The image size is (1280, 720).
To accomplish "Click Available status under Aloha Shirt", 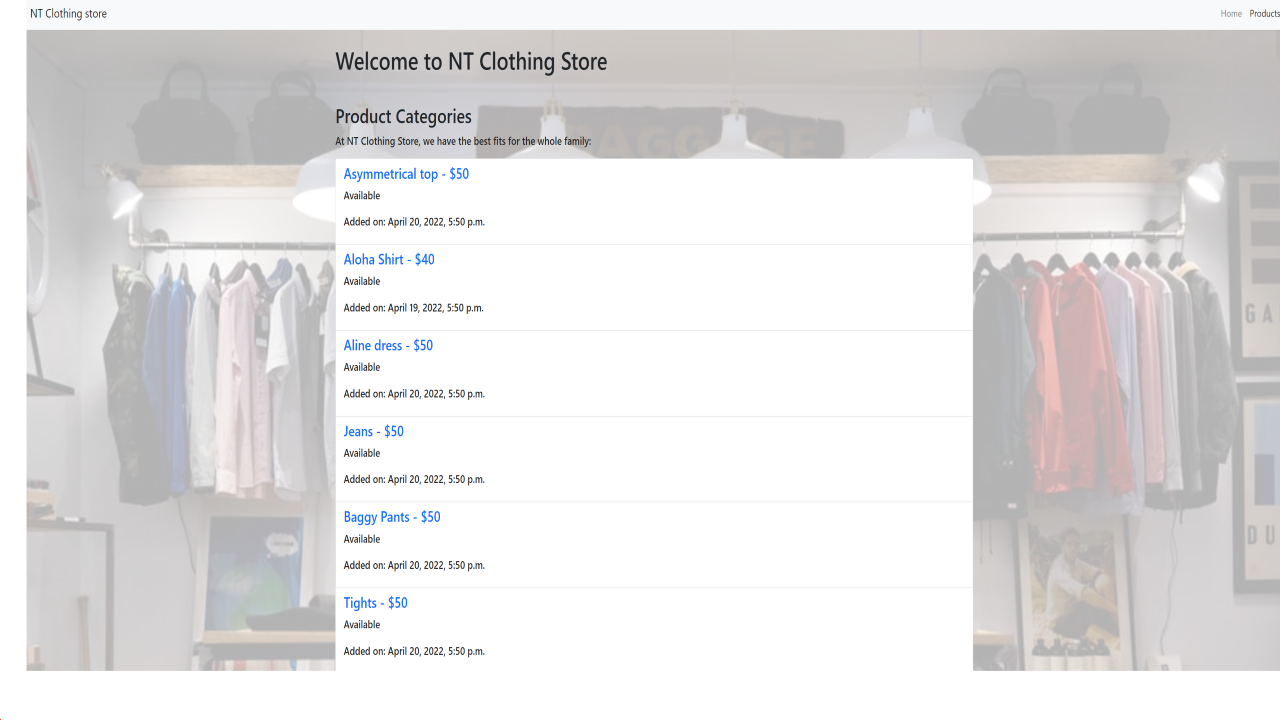I will [362, 282].
